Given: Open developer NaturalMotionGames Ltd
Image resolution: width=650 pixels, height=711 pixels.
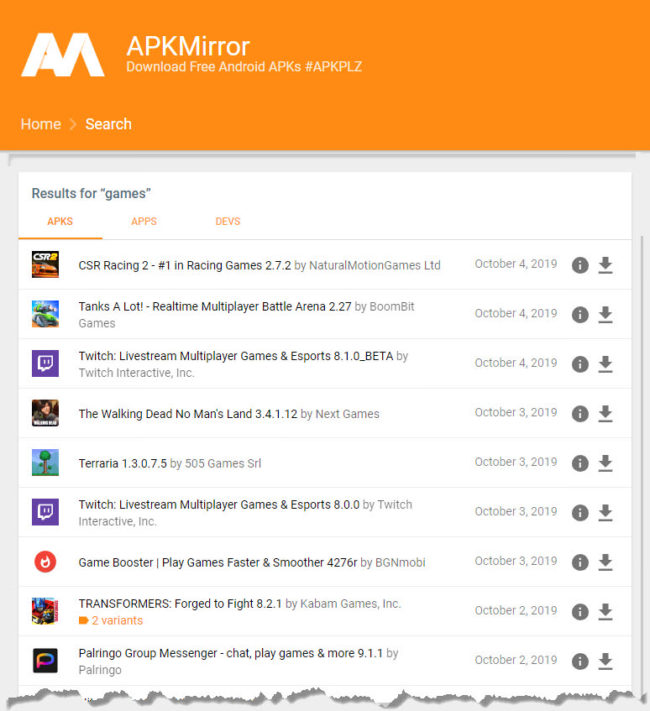Looking at the screenshot, I should [x=375, y=265].
